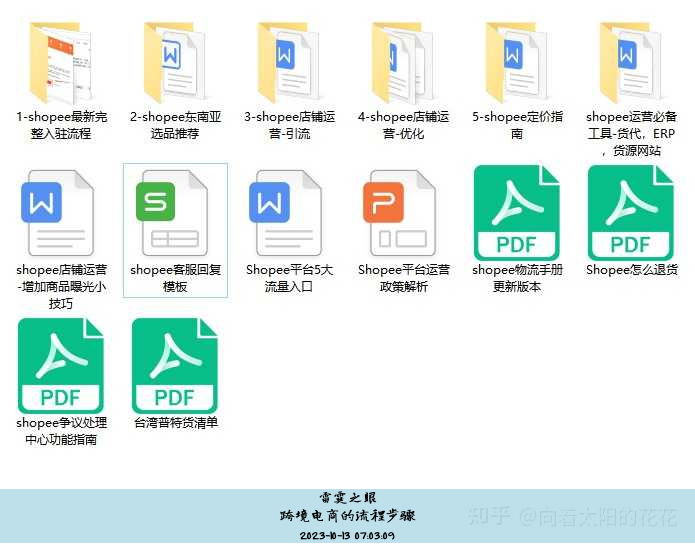The width and height of the screenshot is (695, 544).
Task: Select the PDF icon for shopee物流手册更新版本
Action: pos(517,213)
